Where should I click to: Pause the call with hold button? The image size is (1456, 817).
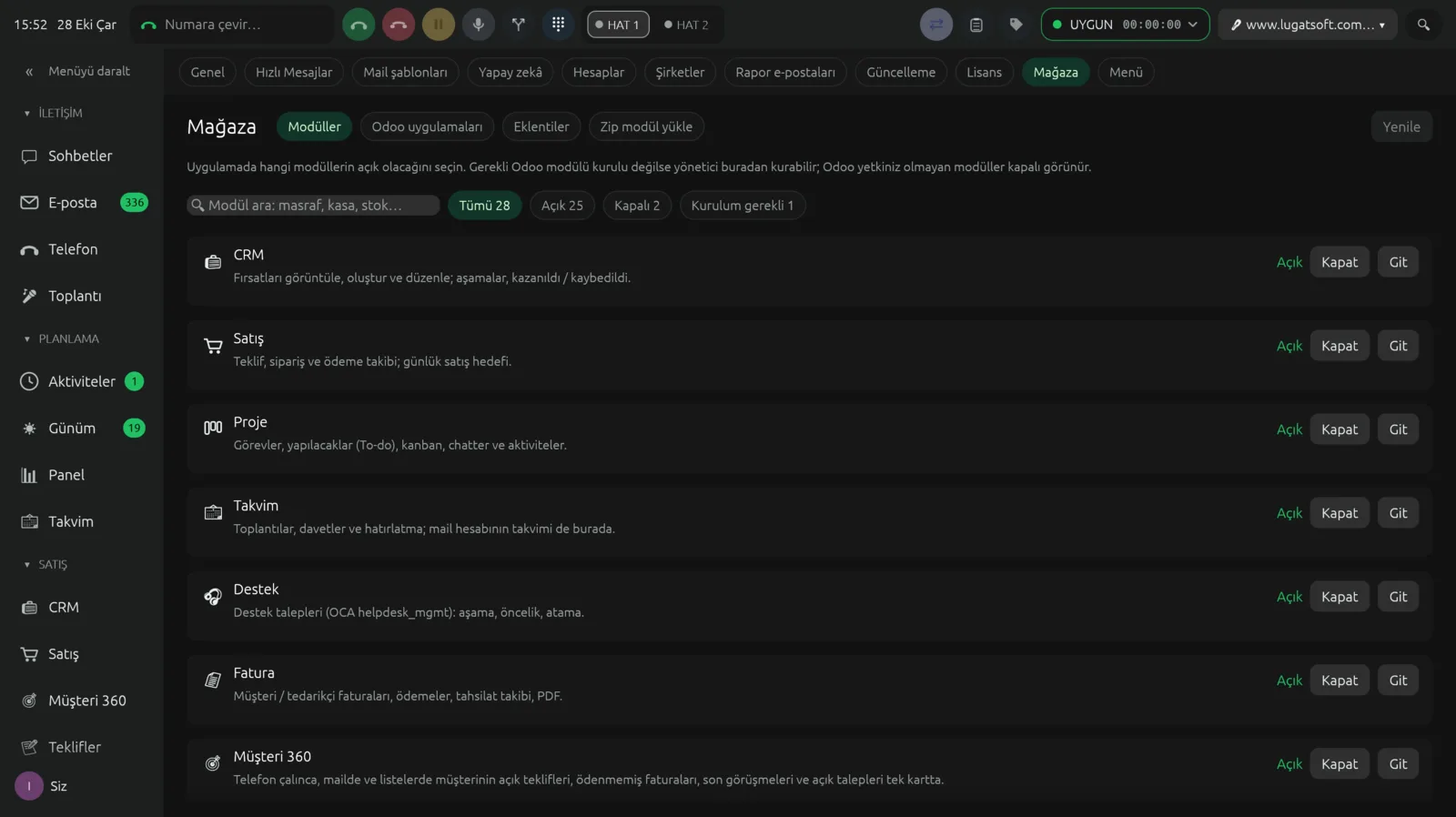[x=439, y=25]
